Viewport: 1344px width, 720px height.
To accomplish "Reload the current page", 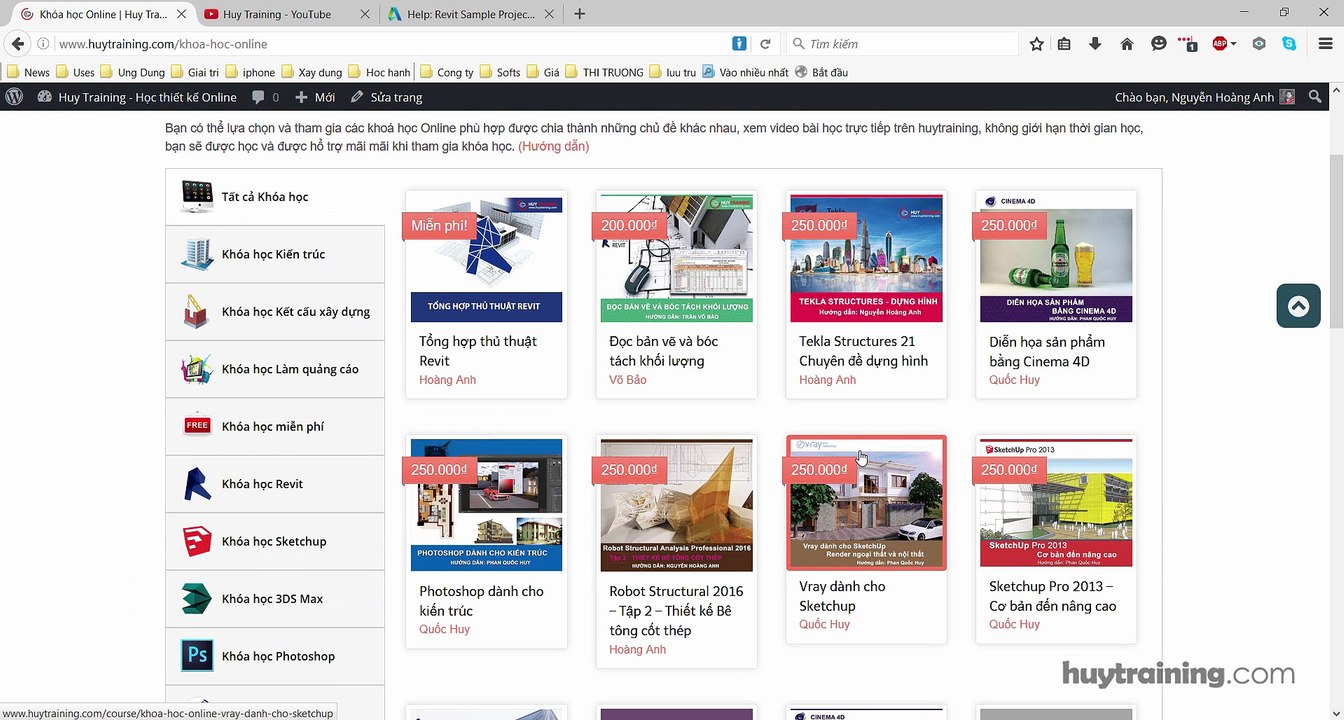I will [765, 44].
